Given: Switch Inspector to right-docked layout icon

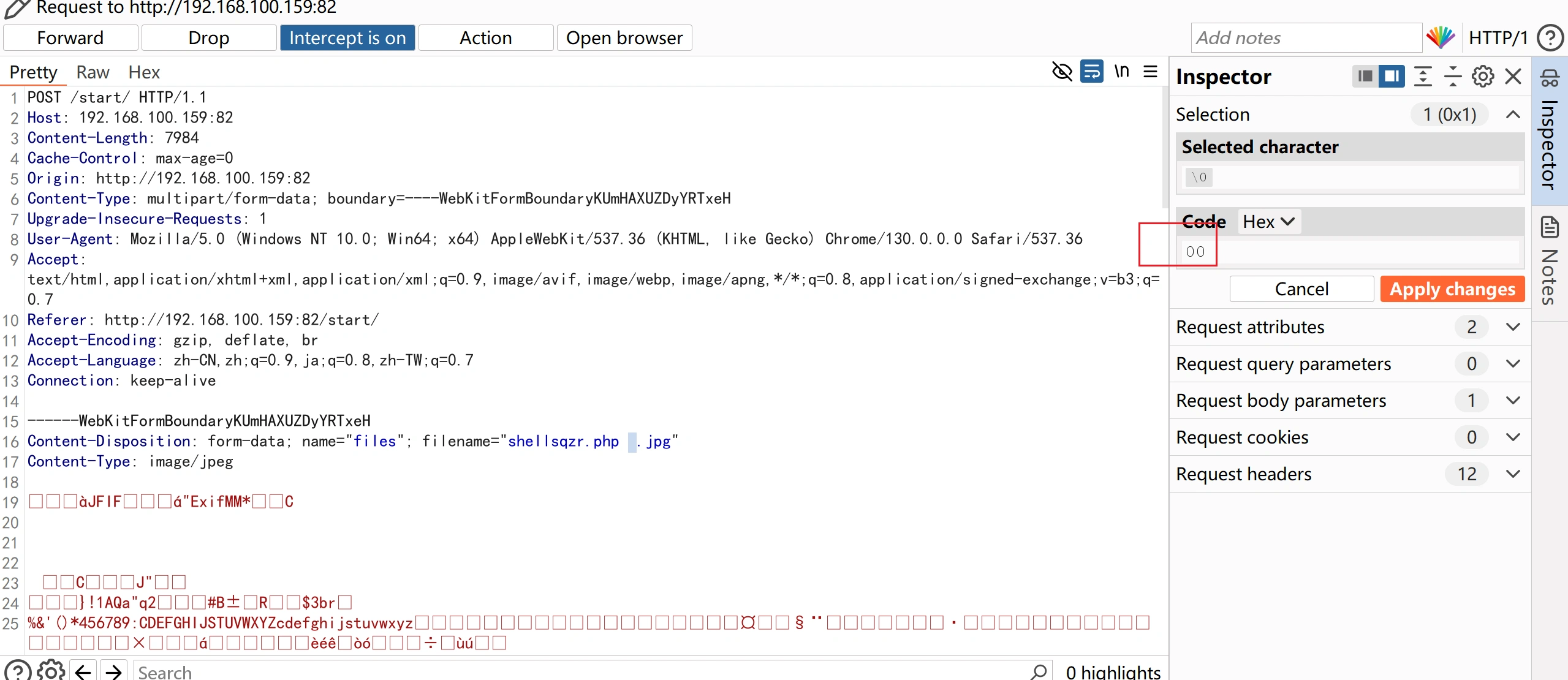Looking at the screenshot, I should click(x=1392, y=76).
